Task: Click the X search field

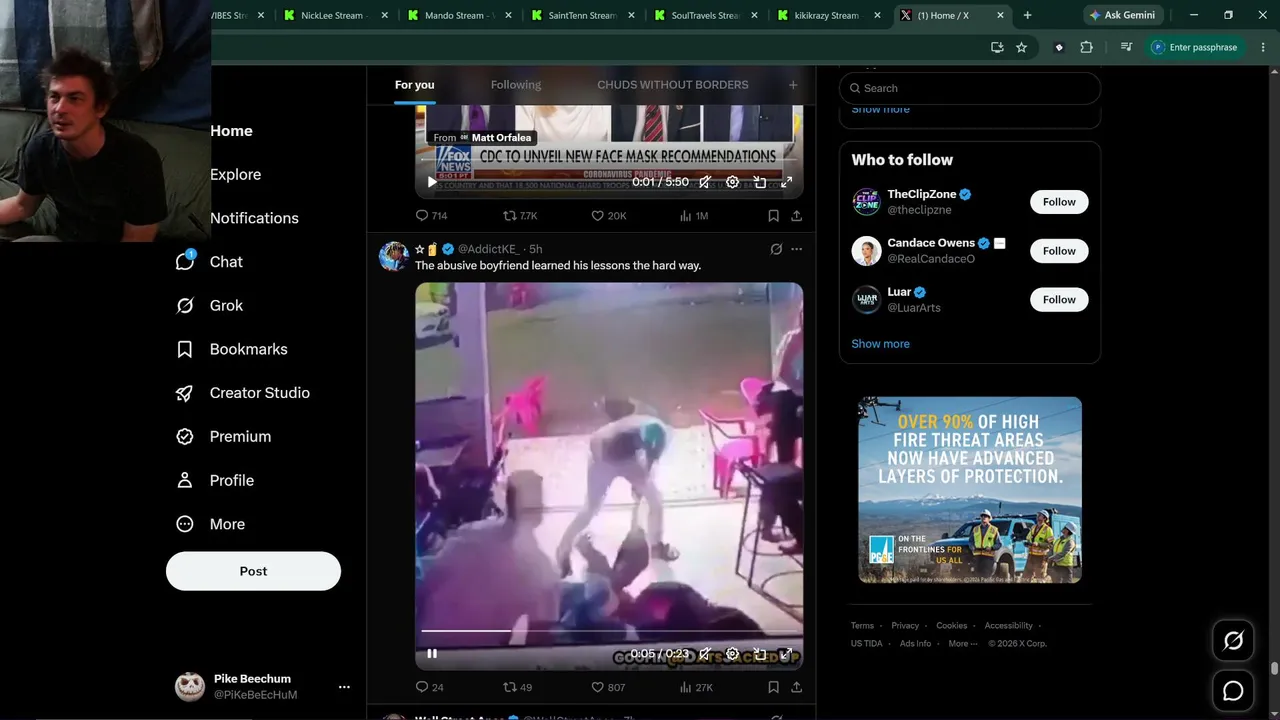Action: [970, 88]
